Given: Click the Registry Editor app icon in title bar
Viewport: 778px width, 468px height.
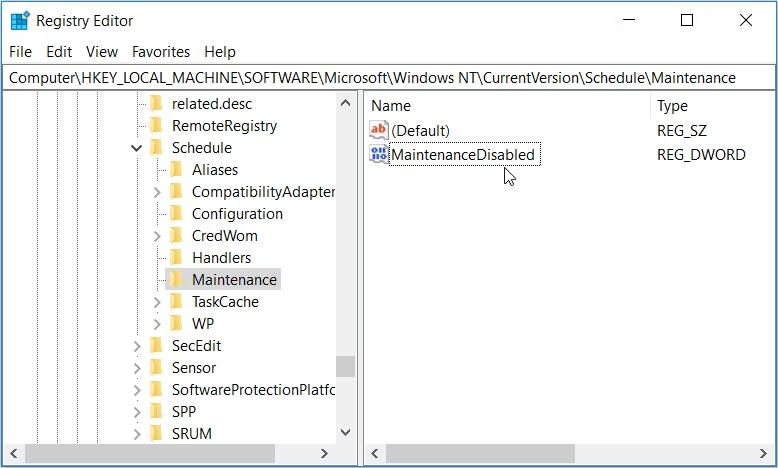Looking at the screenshot, I should [20, 20].
